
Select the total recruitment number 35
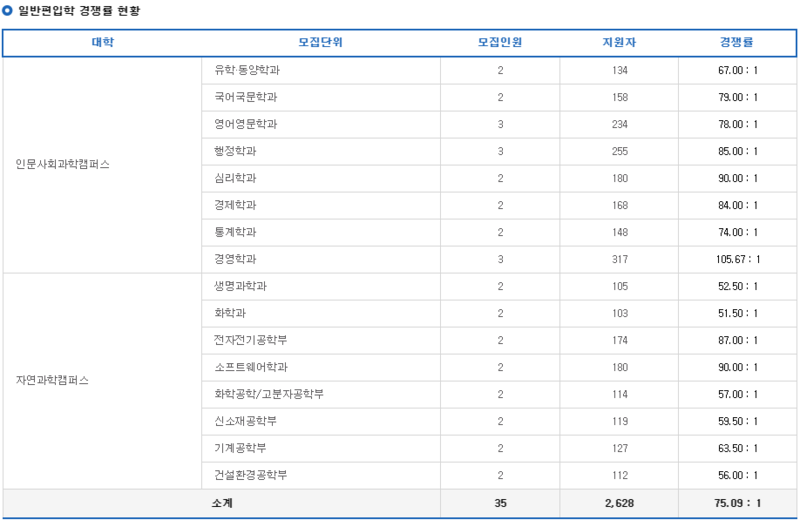pyautogui.click(x=501, y=503)
